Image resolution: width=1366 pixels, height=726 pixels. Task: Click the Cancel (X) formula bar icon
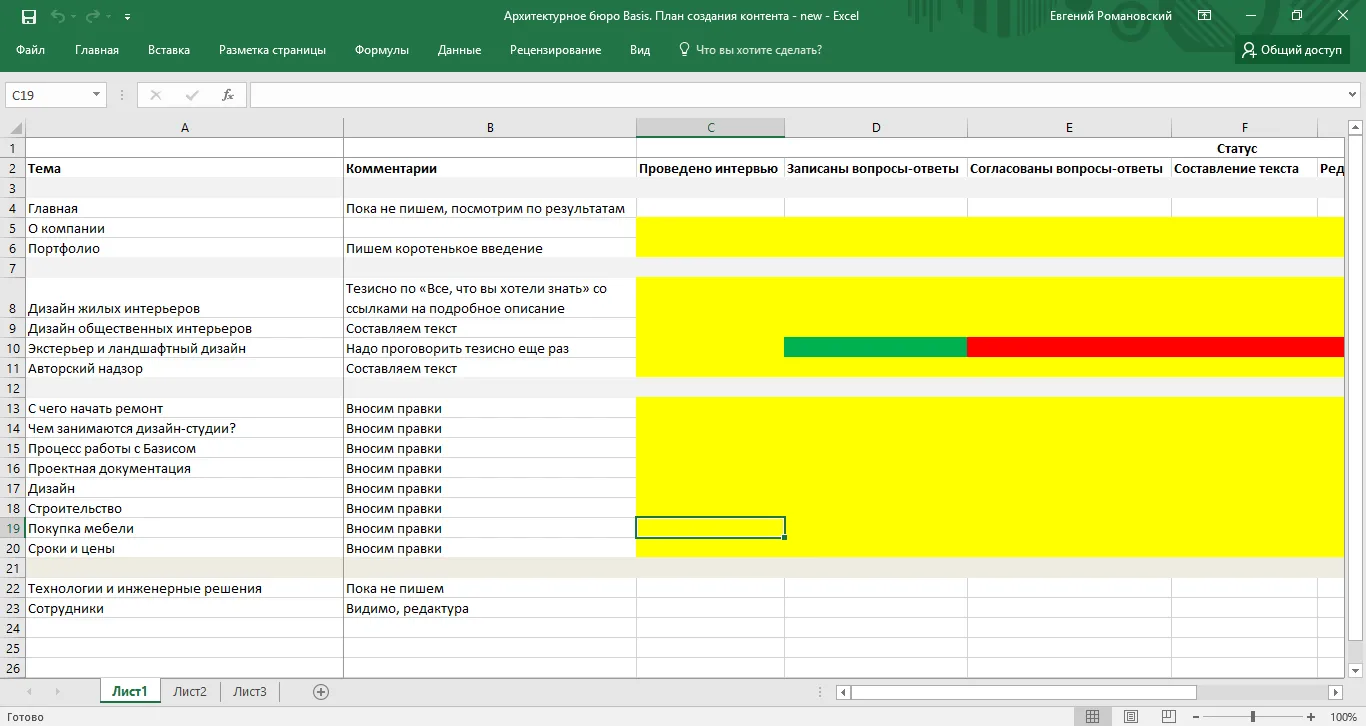tap(155, 95)
